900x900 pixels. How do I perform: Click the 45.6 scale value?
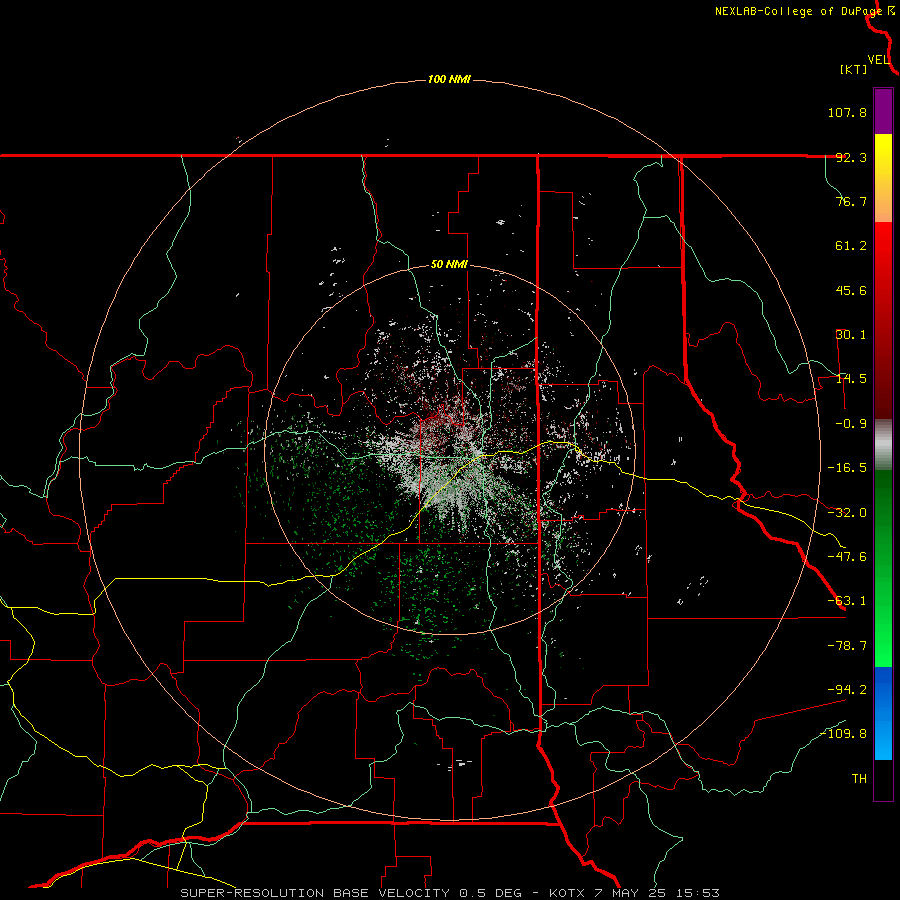click(x=851, y=290)
